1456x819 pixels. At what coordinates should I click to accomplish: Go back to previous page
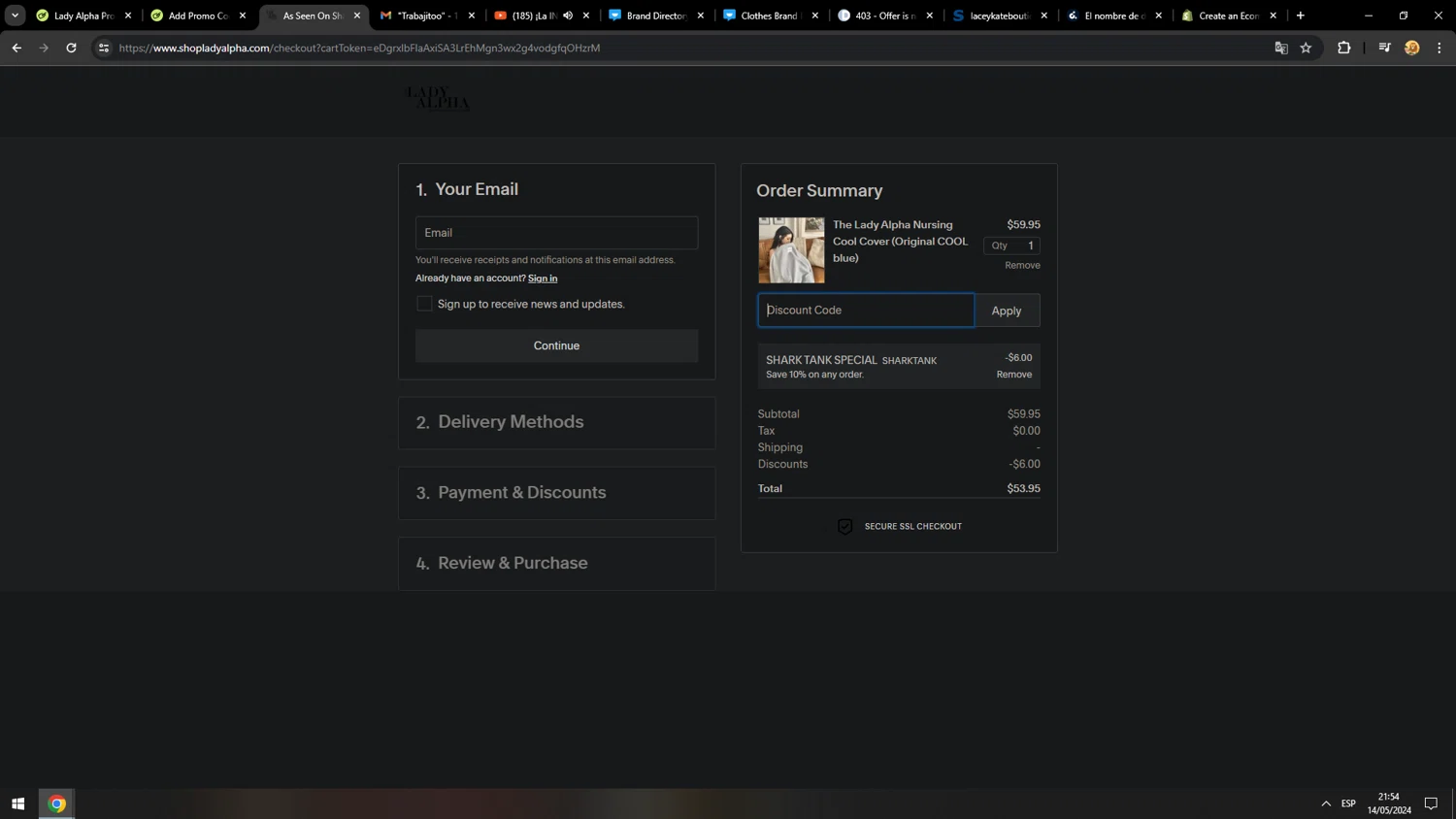[17, 48]
